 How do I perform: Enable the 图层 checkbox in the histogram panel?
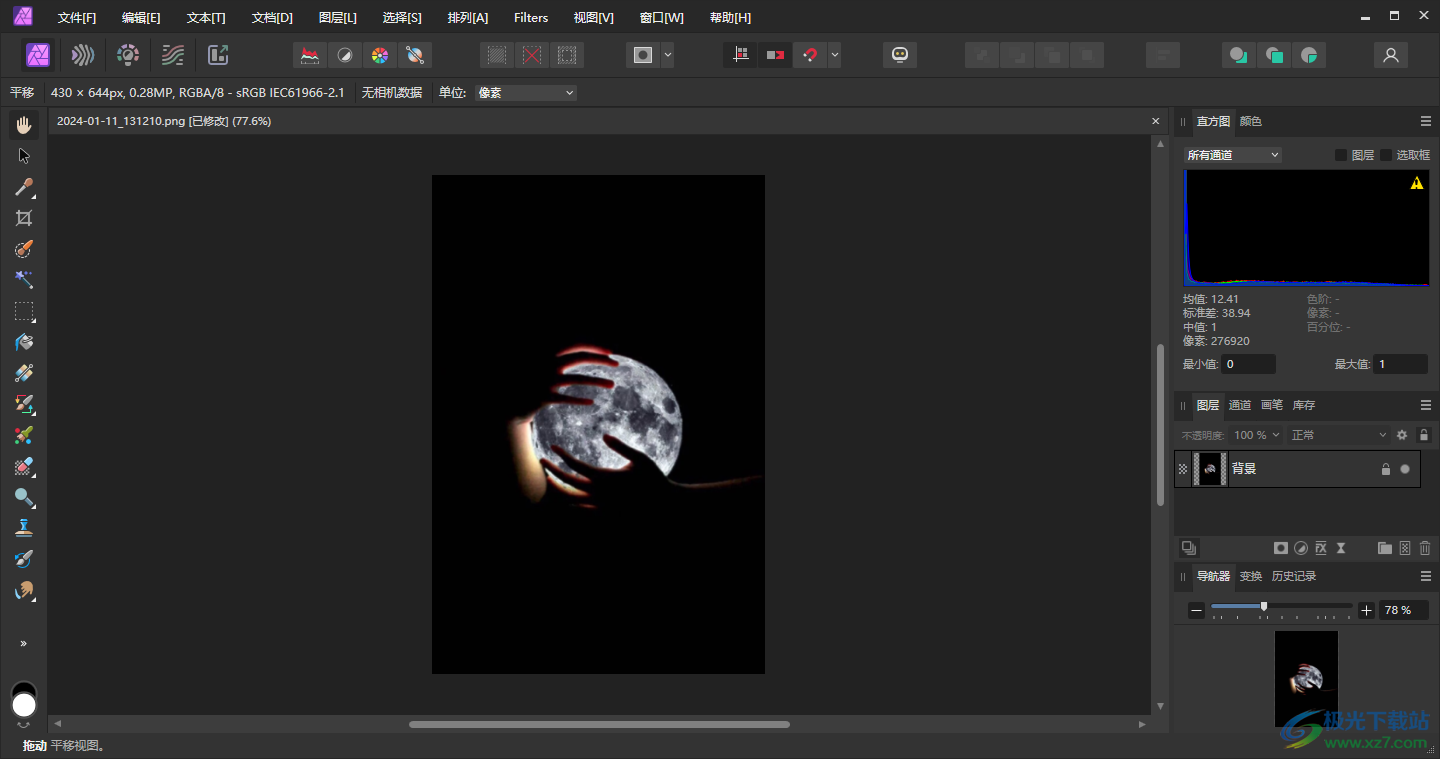[1342, 155]
